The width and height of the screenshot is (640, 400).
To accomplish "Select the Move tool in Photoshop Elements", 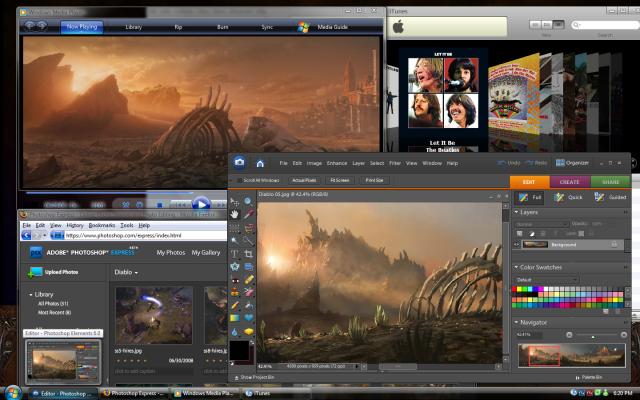I will [235, 202].
